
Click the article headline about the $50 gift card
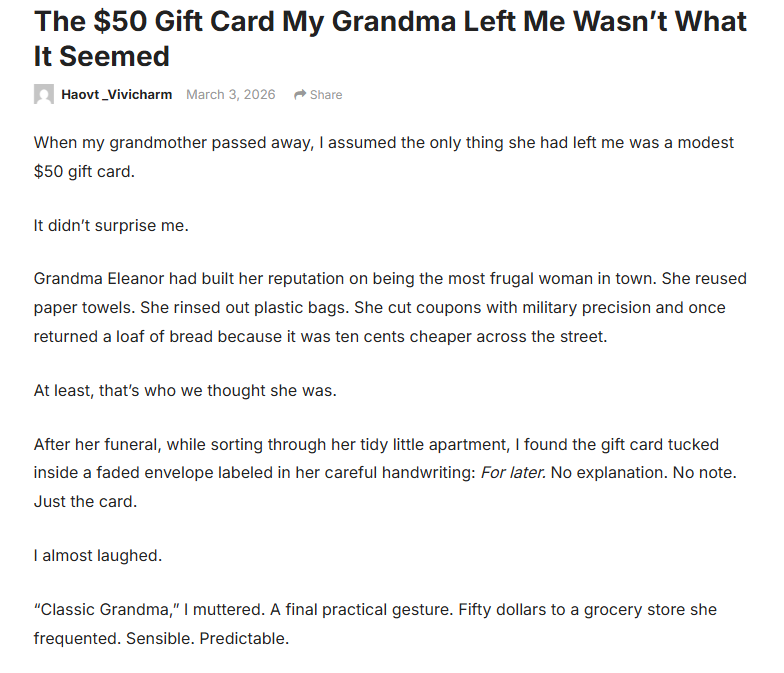click(x=390, y=38)
